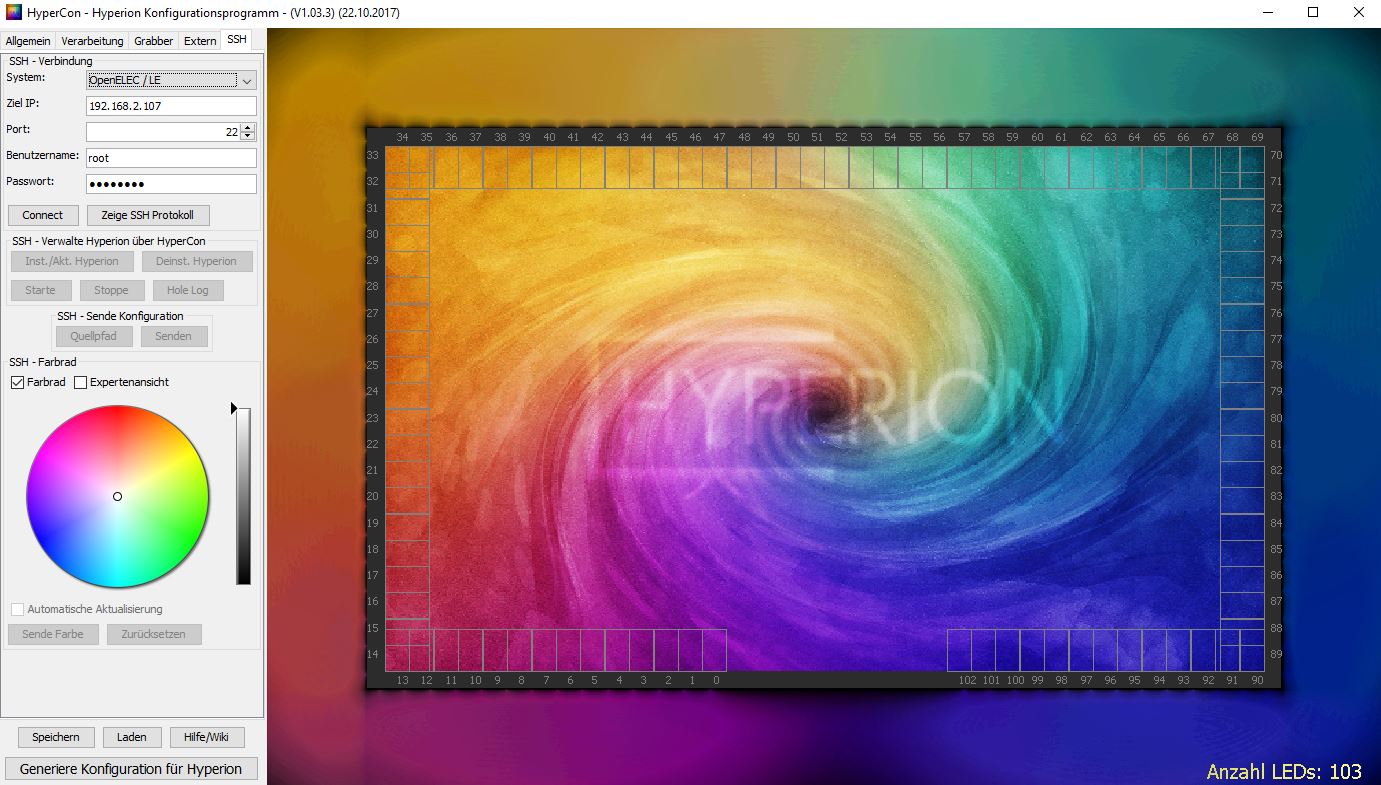Image resolution: width=1381 pixels, height=785 pixels.
Task: Select the Grabber tab
Action: (x=153, y=41)
